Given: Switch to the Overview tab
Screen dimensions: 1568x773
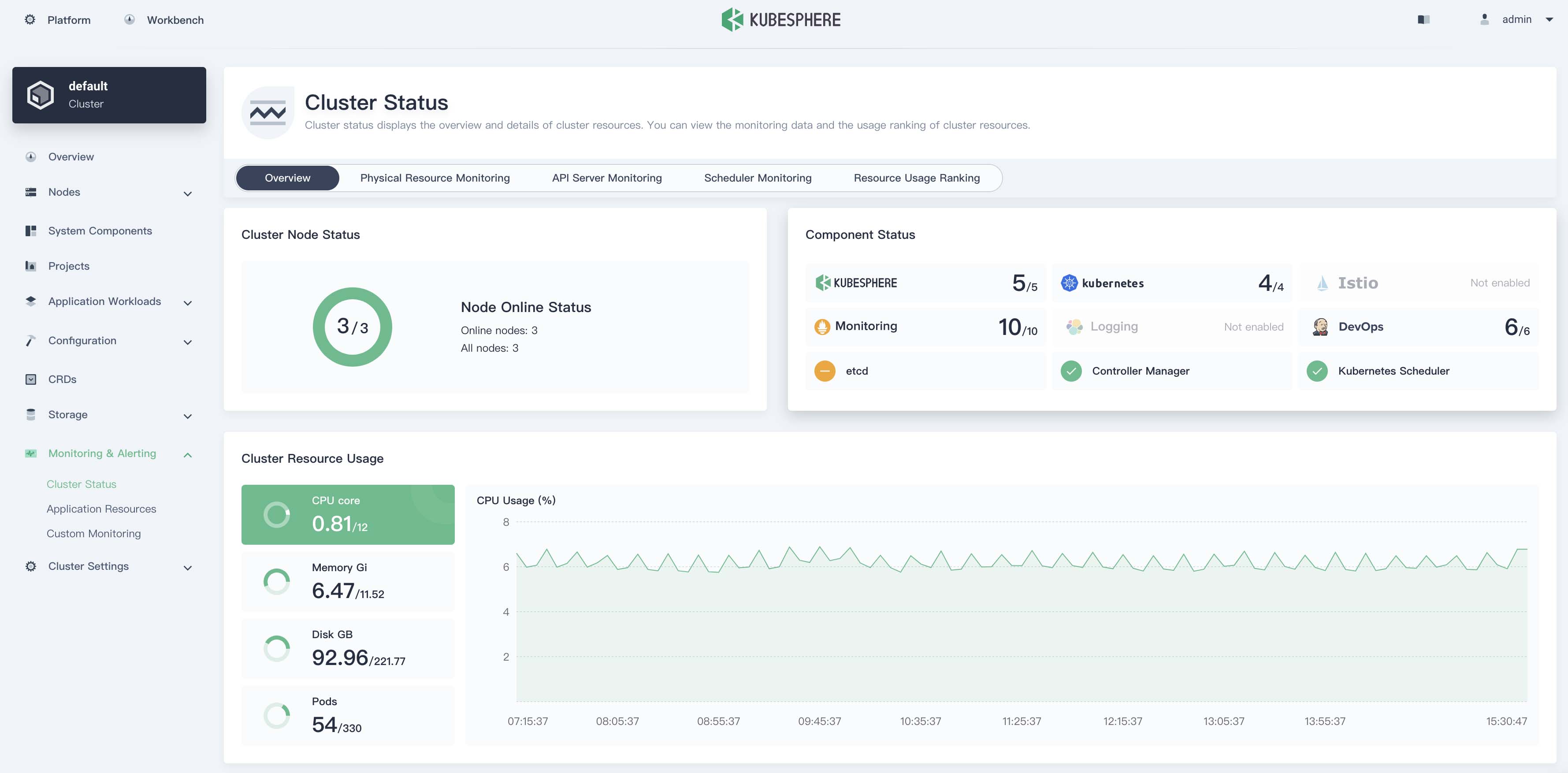Looking at the screenshot, I should [287, 178].
